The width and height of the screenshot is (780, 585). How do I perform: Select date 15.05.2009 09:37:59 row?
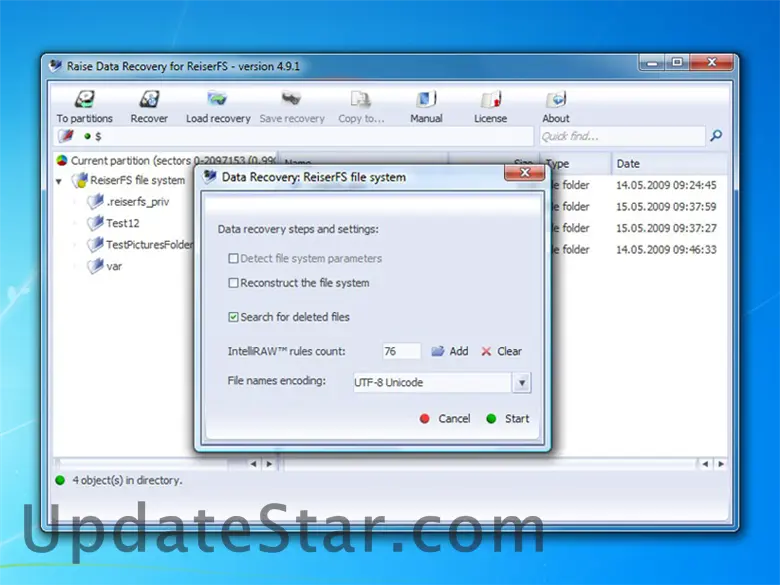[666, 206]
